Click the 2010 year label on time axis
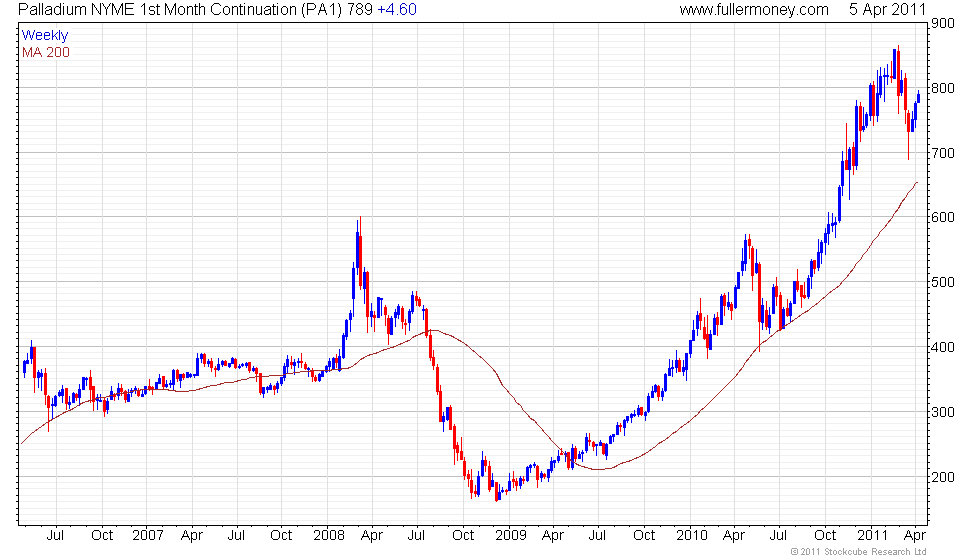The image size is (980, 560). 692,536
